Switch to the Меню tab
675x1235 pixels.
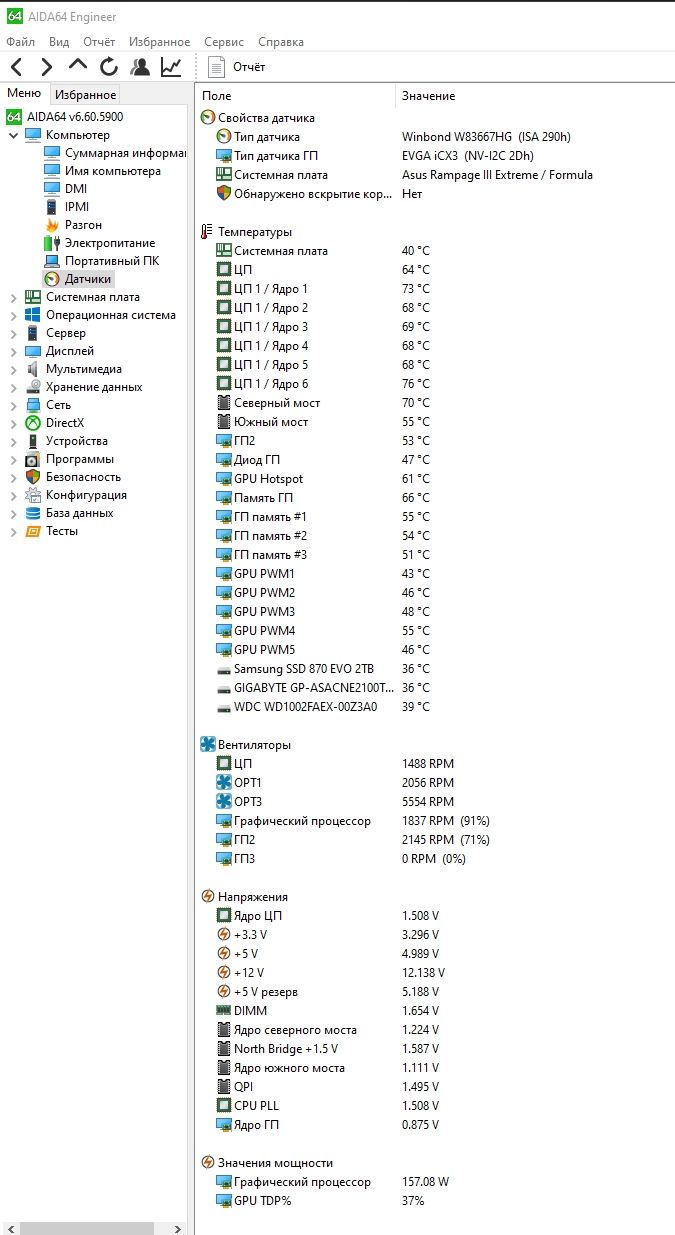point(24,94)
